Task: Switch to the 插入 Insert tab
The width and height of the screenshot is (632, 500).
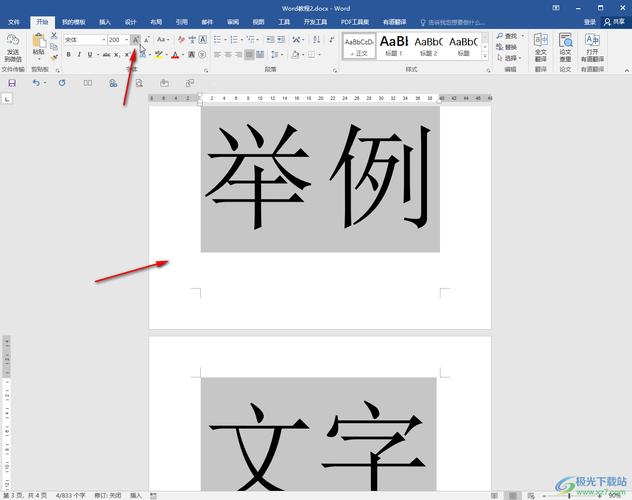Action: pos(105,22)
